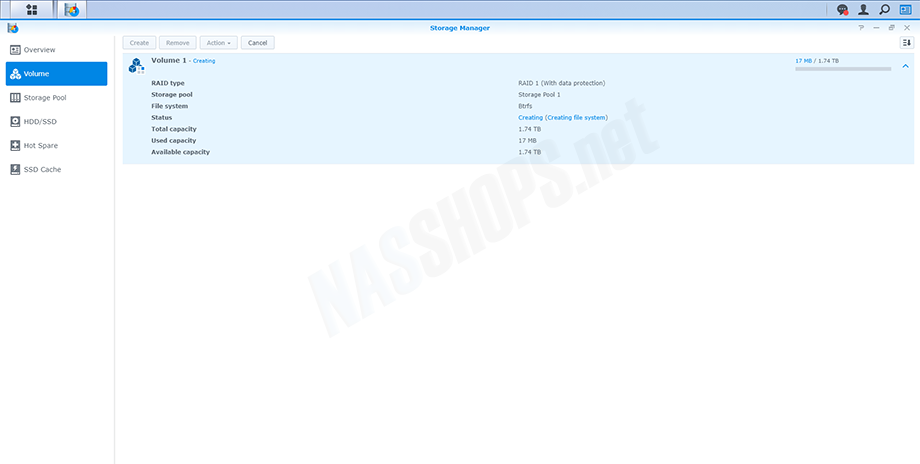The image size is (920, 464).
Task: Collapse the Volume 1 details chevron
Action: click(x=906, y=66)
